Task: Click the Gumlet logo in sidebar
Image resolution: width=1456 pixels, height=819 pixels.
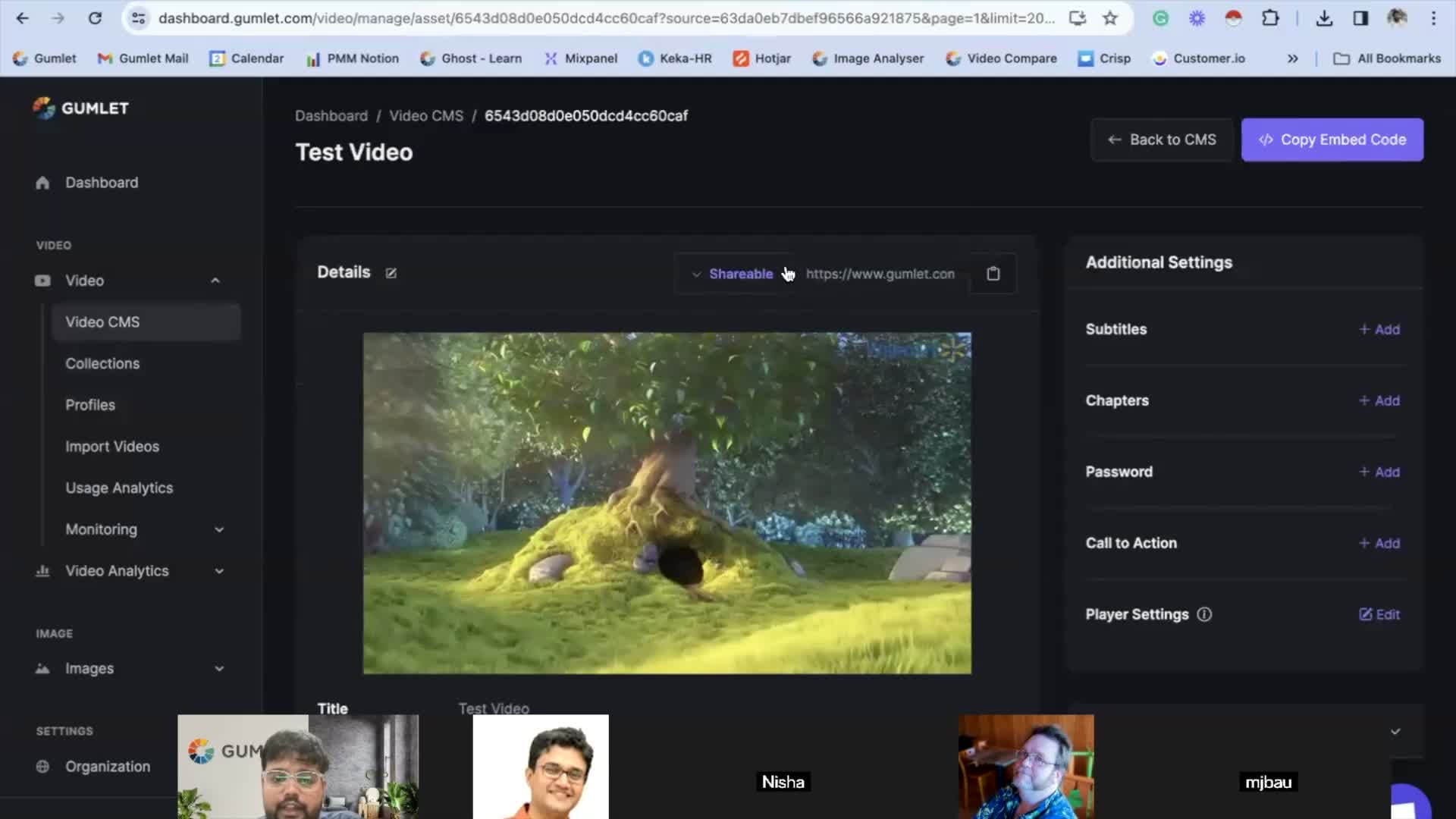Action: [81, 108]
